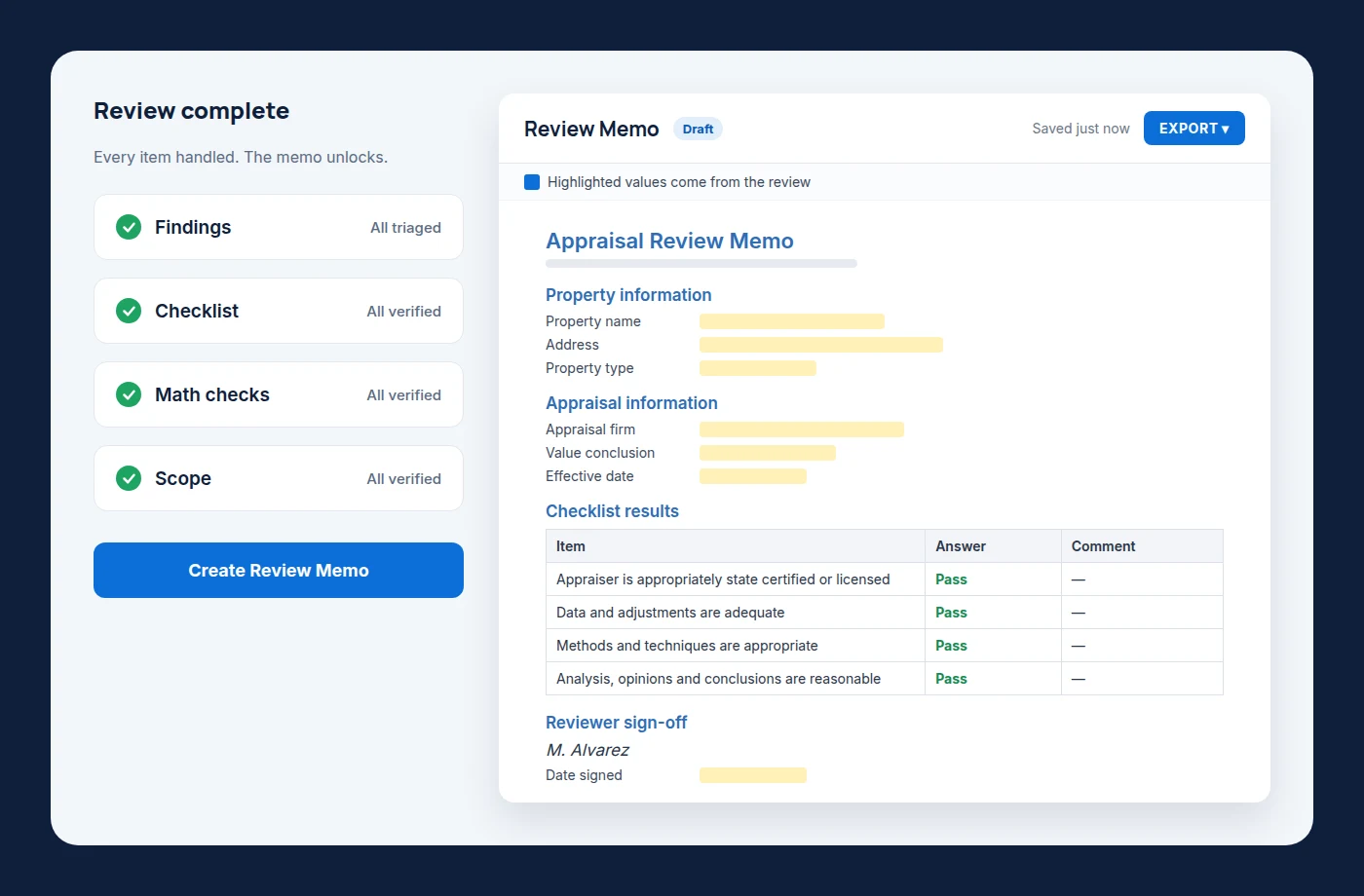Image resolution: width=1364 pixels, height=896 pixels.
Task: Open the Math checks card
Action: (x=279, y=394)
